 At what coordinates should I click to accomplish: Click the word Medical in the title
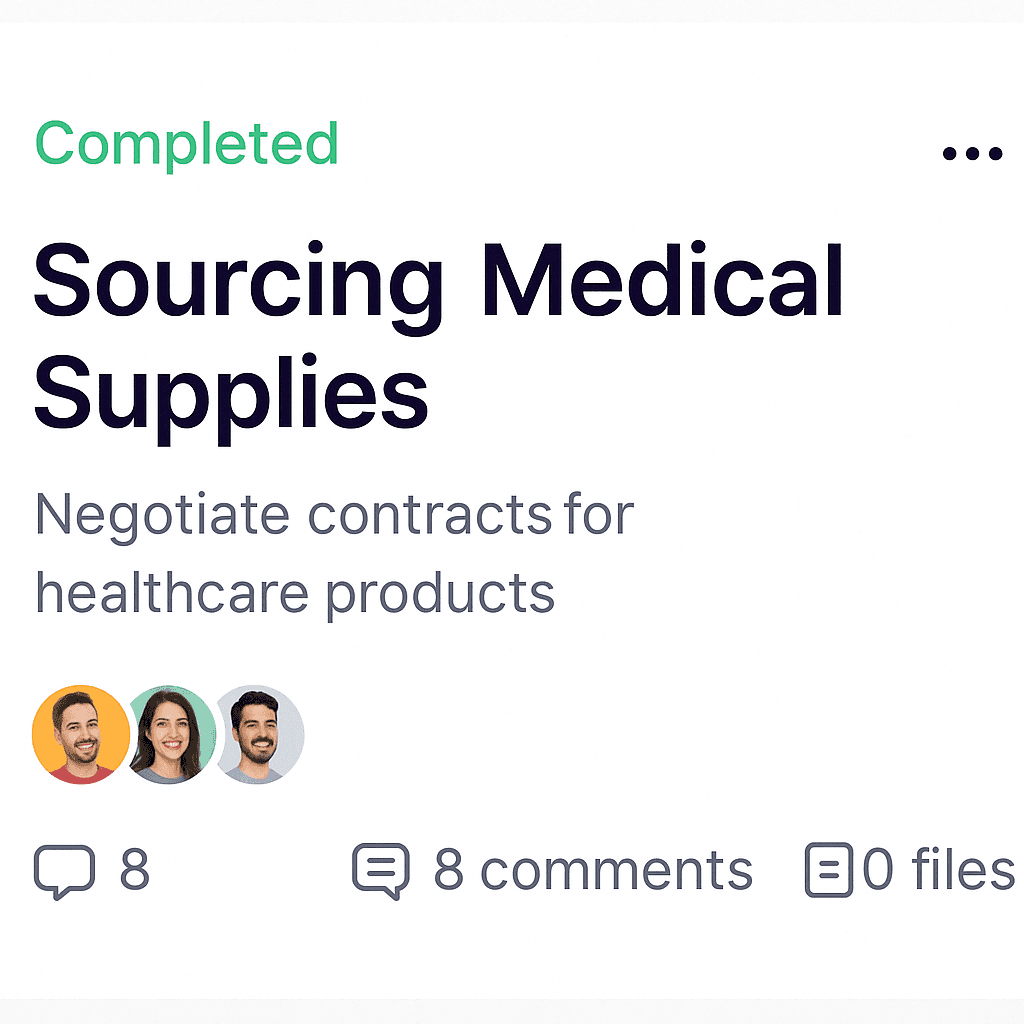click(662, 280)
